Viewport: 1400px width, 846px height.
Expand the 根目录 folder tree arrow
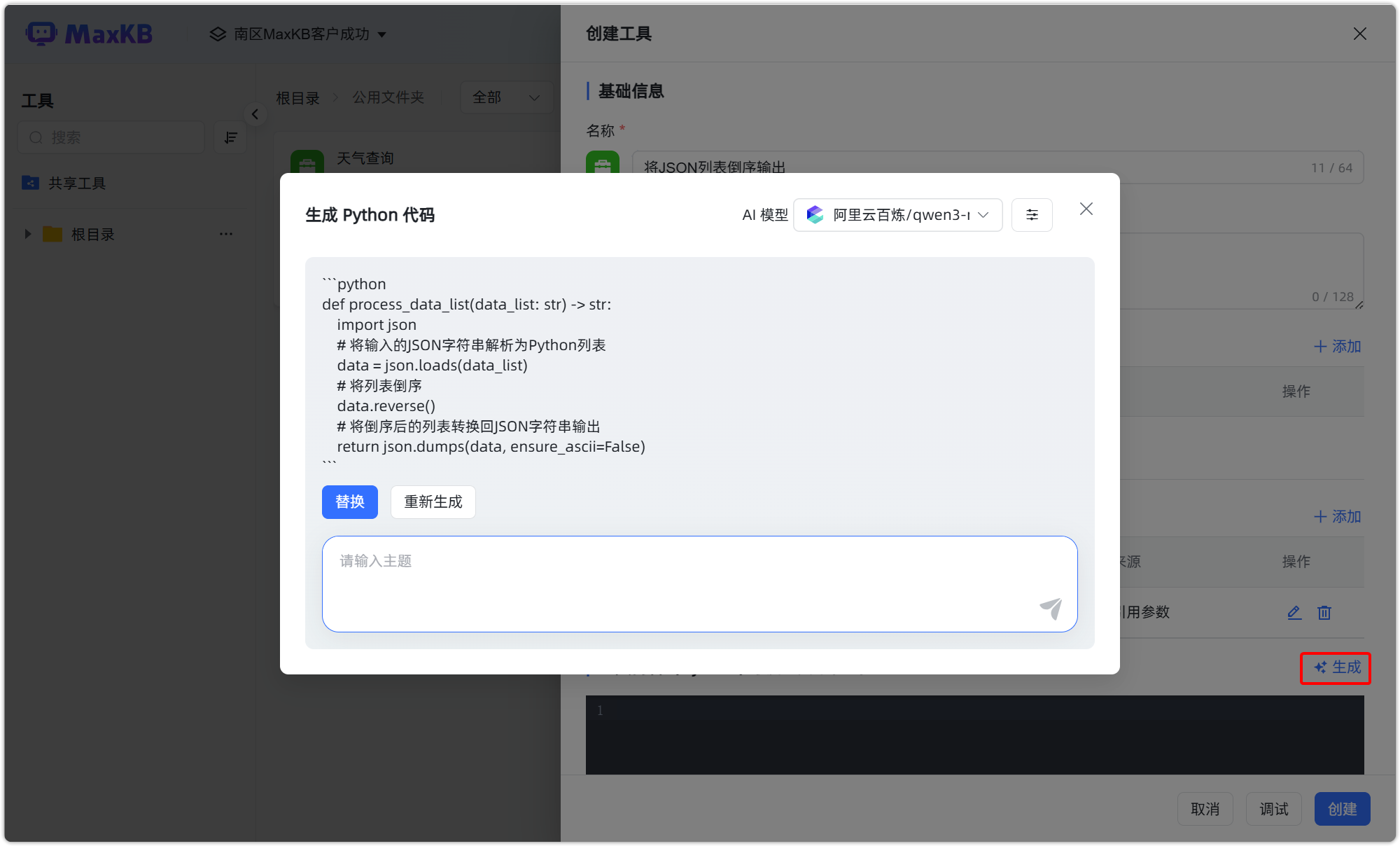[x=28, y=234]
